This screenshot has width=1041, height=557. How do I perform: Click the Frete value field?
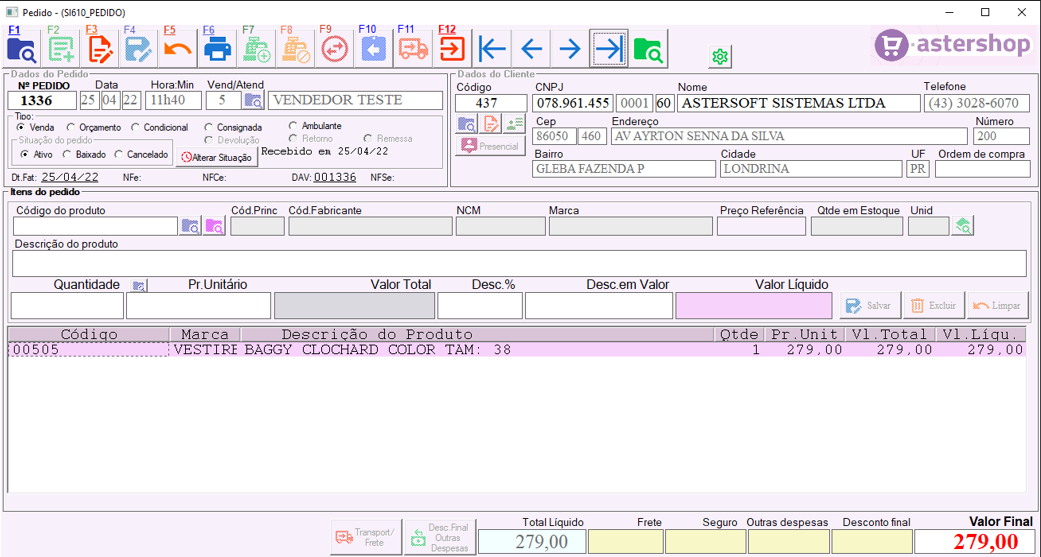pyautogui.click(x=625, y=541)
